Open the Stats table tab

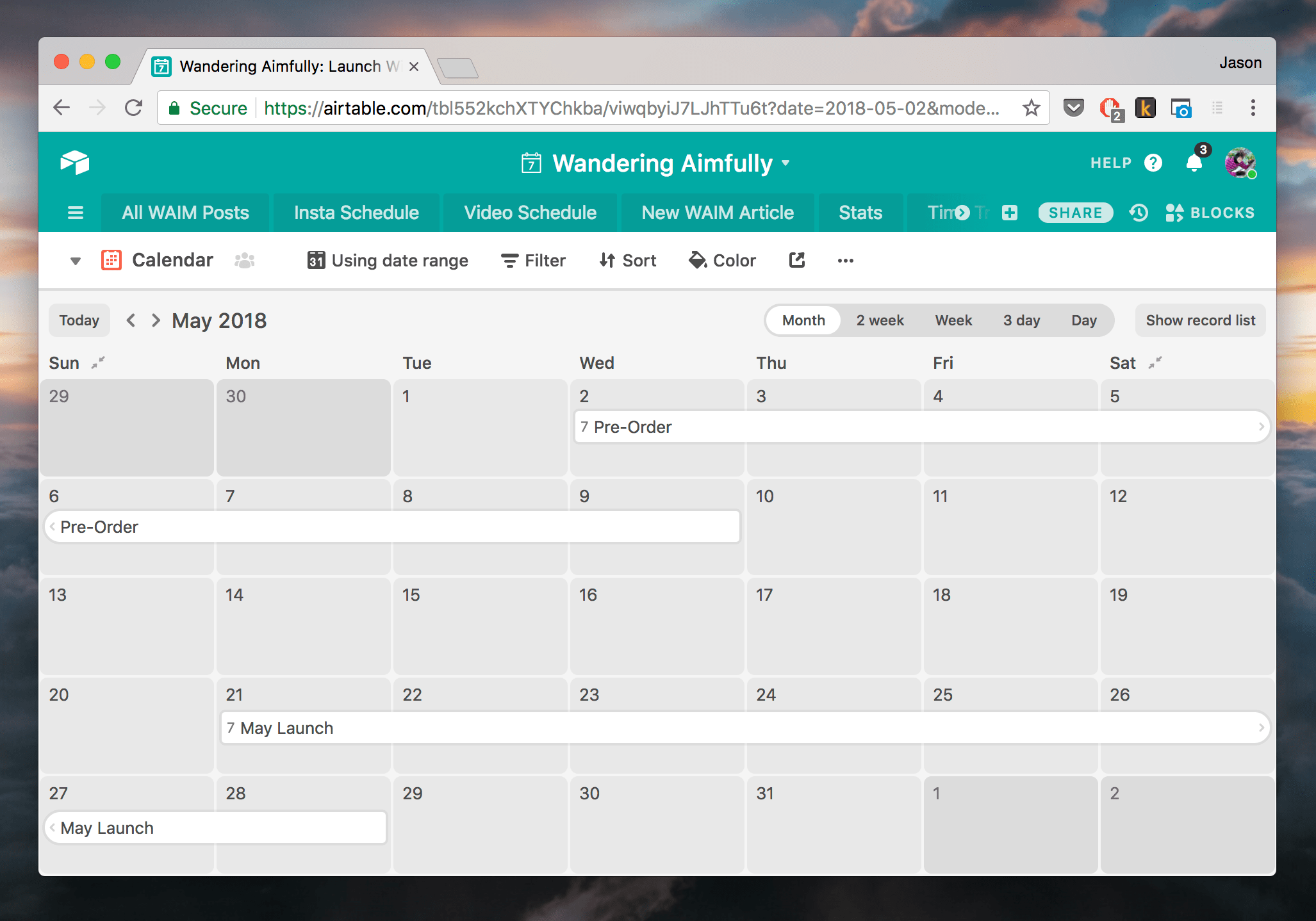click(860, 213)
